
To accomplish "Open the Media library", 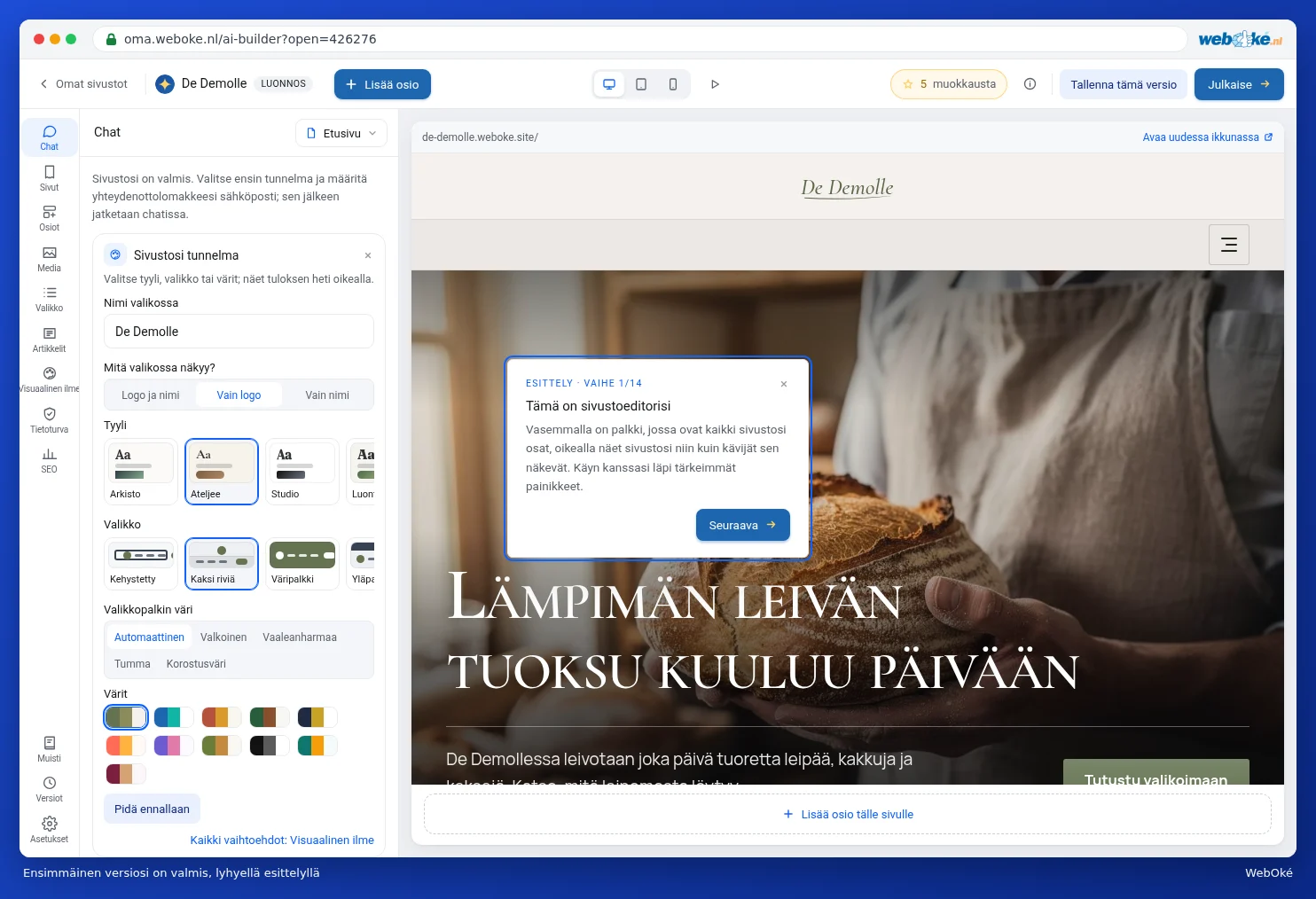I will 50,259.
